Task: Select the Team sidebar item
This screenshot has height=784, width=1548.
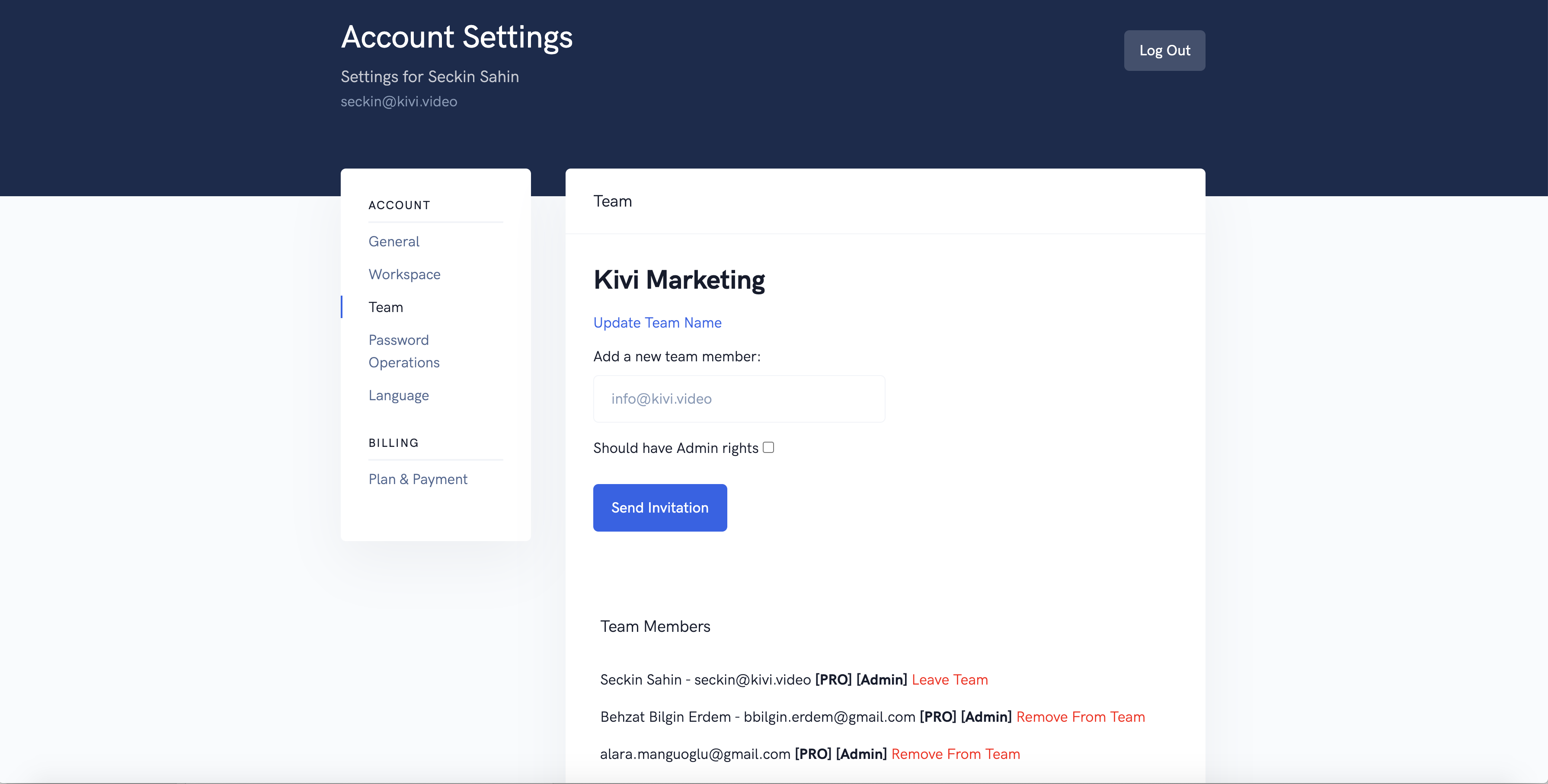Action: coord(385,307)
